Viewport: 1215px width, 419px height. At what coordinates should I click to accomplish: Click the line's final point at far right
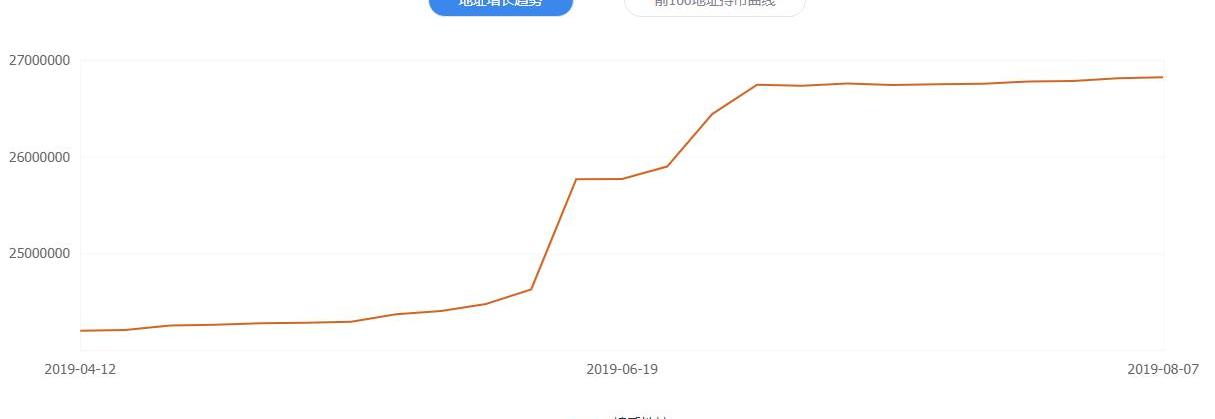click(x=1163, y=77)
